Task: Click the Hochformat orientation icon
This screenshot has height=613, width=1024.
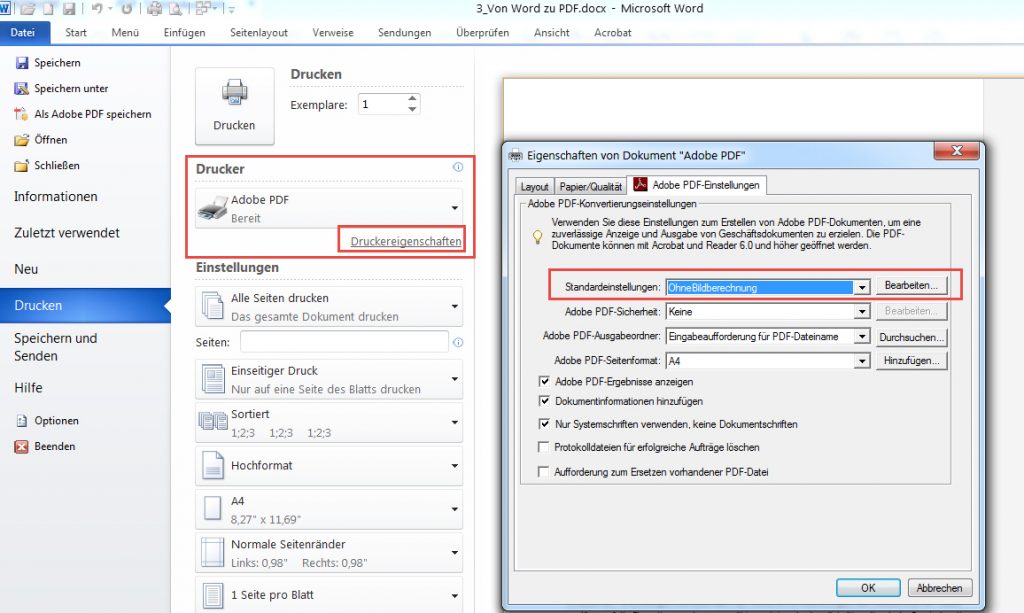Action: pyautogui.click(x=213, y=465)
